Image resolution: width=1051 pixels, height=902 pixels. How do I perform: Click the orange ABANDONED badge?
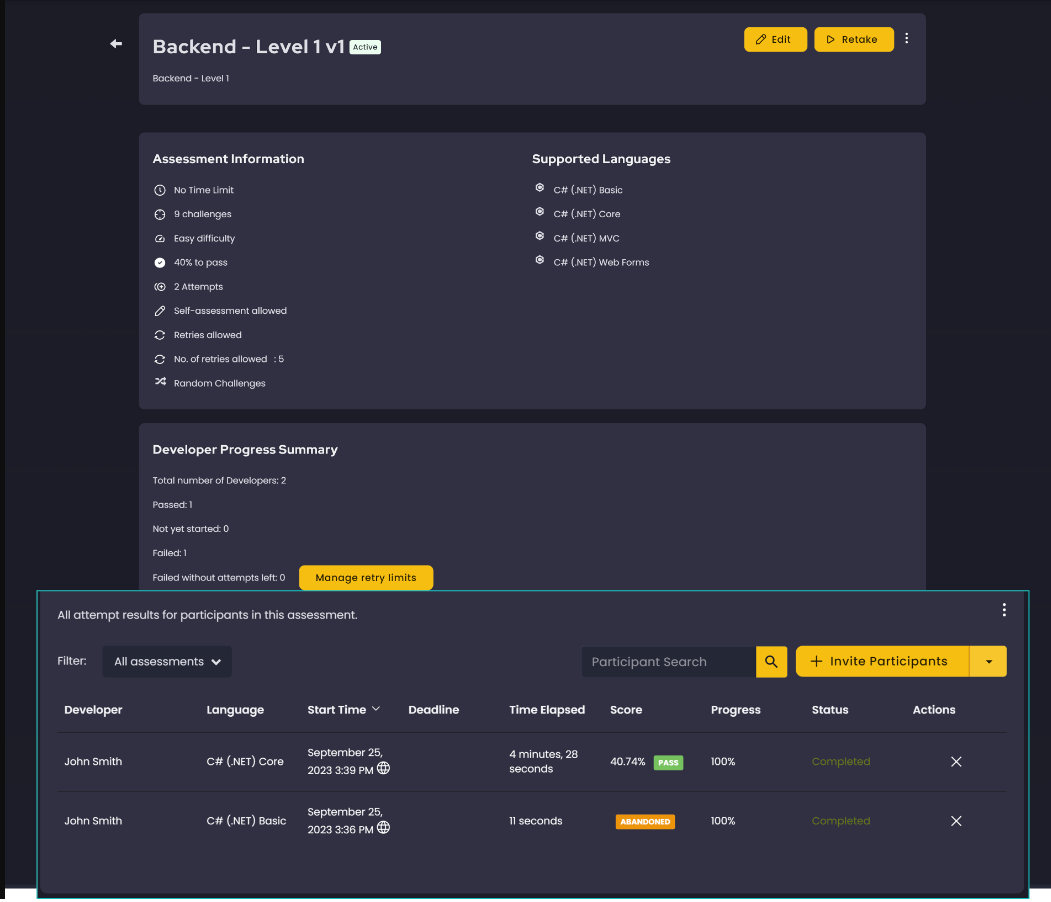645,822
